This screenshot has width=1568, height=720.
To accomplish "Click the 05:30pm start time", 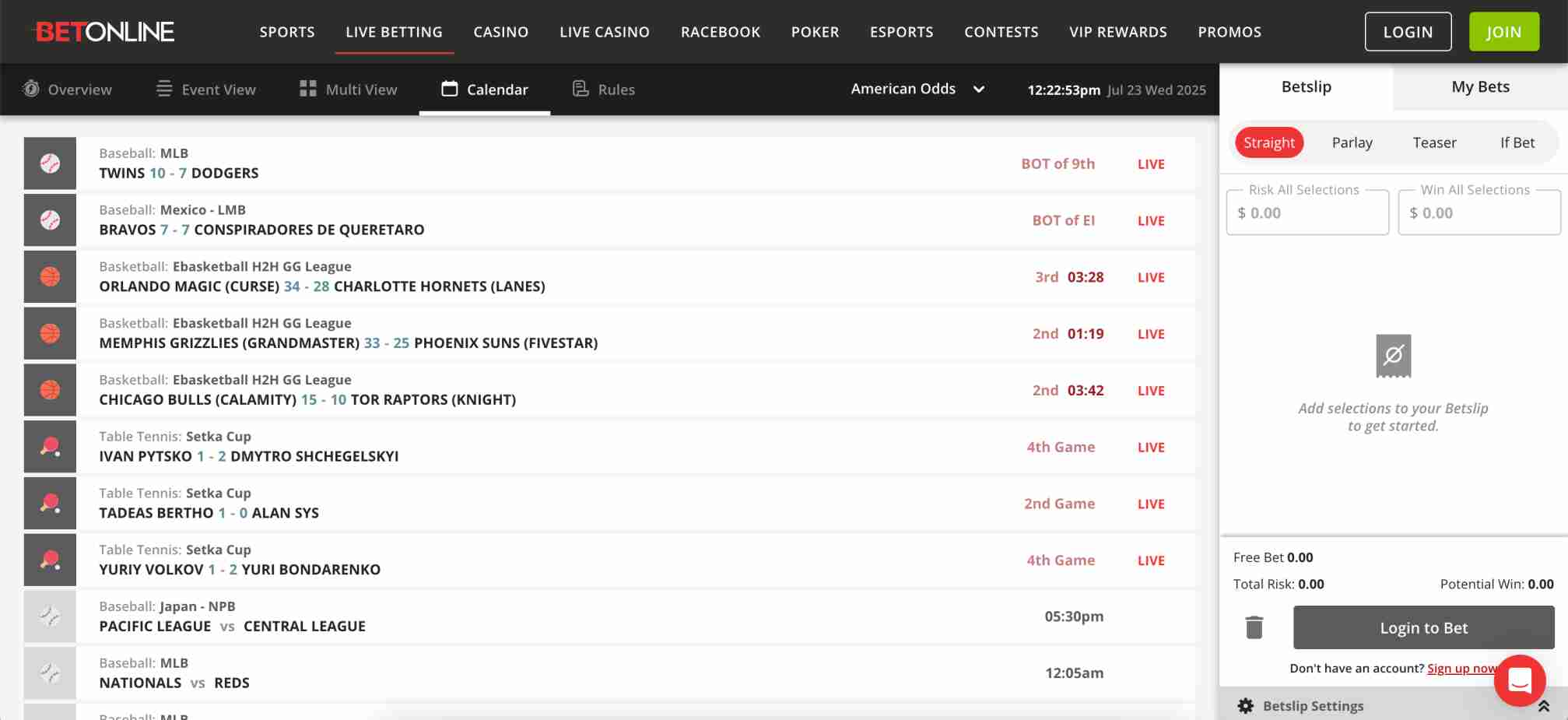I will (x=1074, y=616).
